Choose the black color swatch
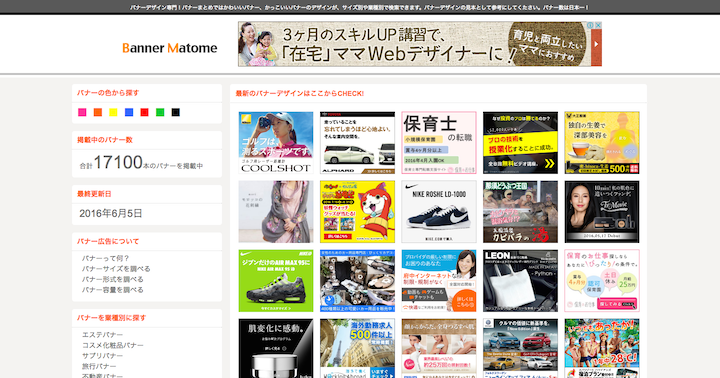720x378 pixels. (x=176, y=112)
